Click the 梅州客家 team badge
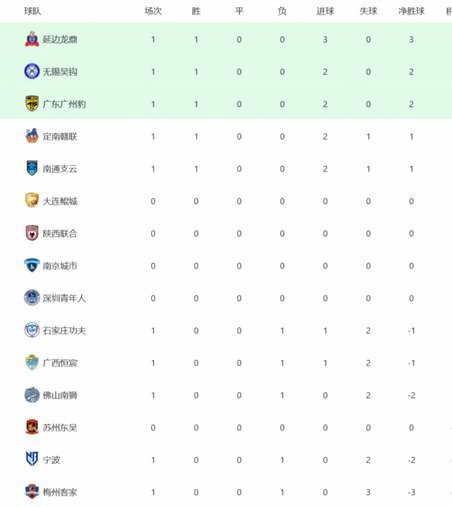452x507 pixels. [x=32, y=492]
